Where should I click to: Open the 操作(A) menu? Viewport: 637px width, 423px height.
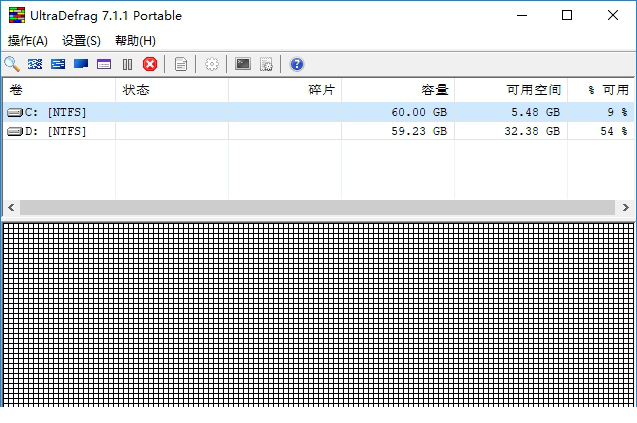[x=28, y=41]
